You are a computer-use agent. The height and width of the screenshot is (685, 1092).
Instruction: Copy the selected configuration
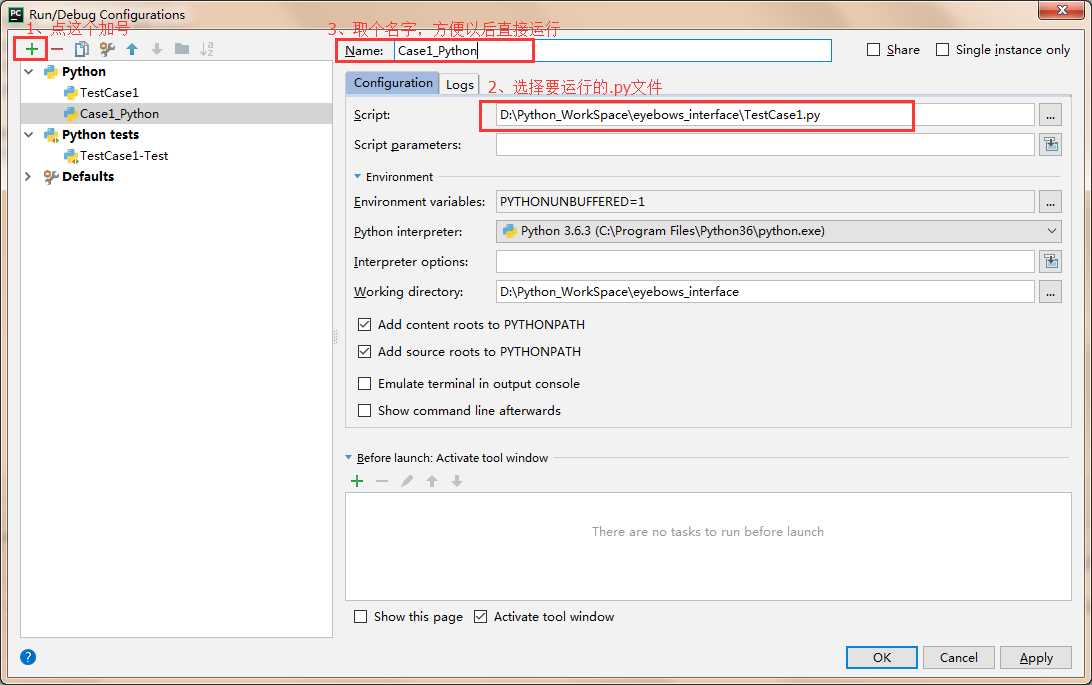81,49
